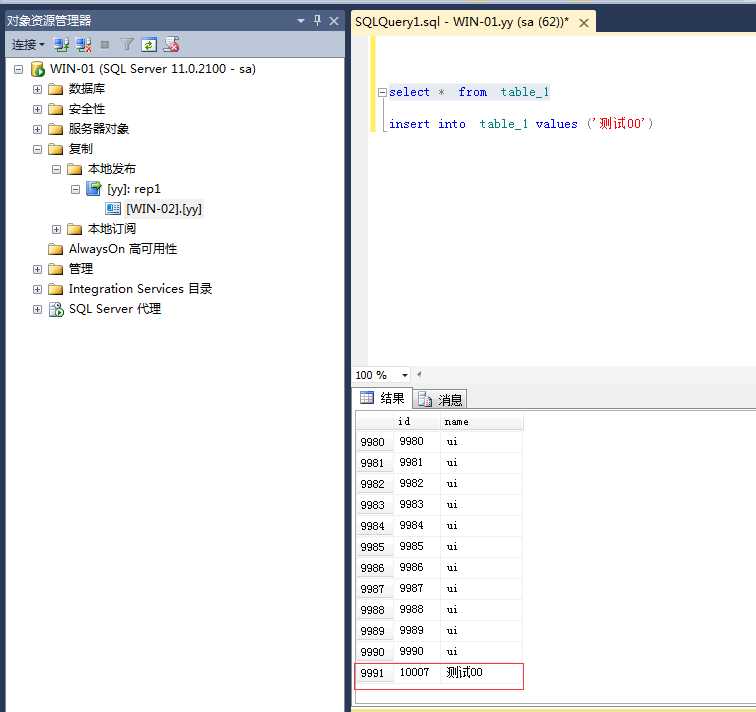
Task: Click the name cell 测试00
Action: click(481, 672)
